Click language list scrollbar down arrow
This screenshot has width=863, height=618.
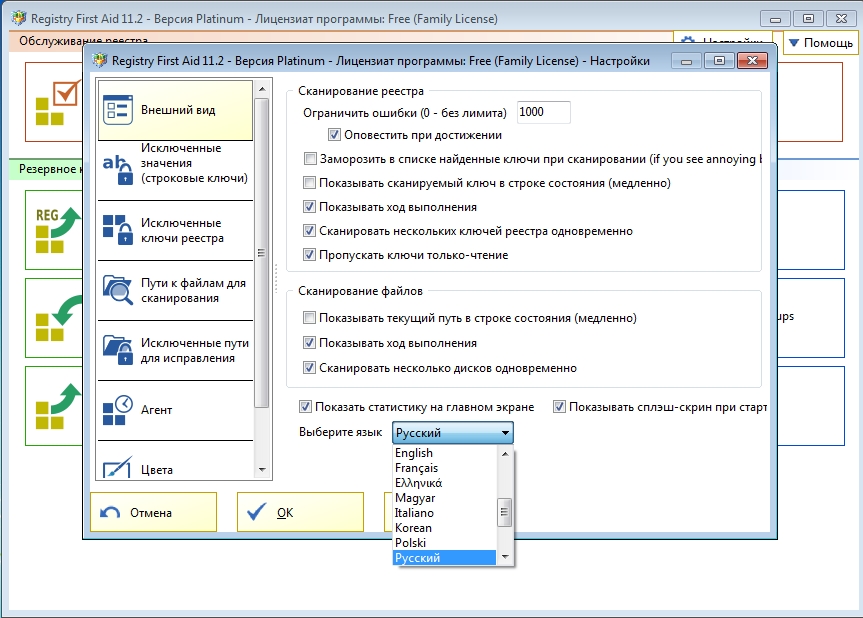[x=505, y=557]
